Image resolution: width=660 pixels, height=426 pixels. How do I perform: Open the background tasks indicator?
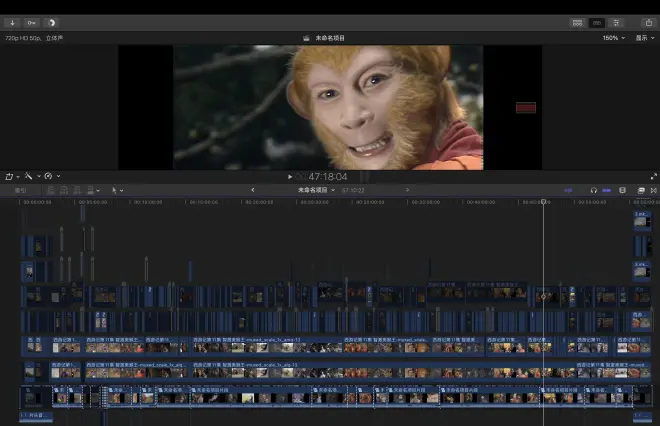(x=51, y=22)
